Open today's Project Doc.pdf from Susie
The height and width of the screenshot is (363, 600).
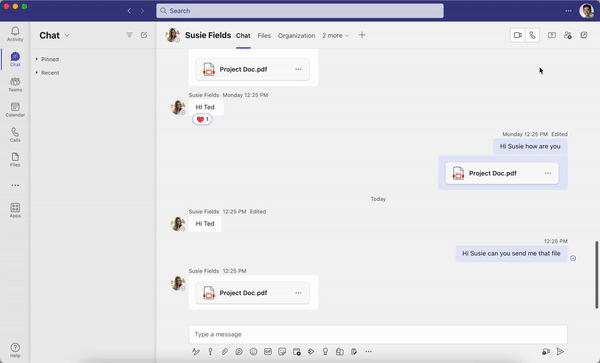252,293
